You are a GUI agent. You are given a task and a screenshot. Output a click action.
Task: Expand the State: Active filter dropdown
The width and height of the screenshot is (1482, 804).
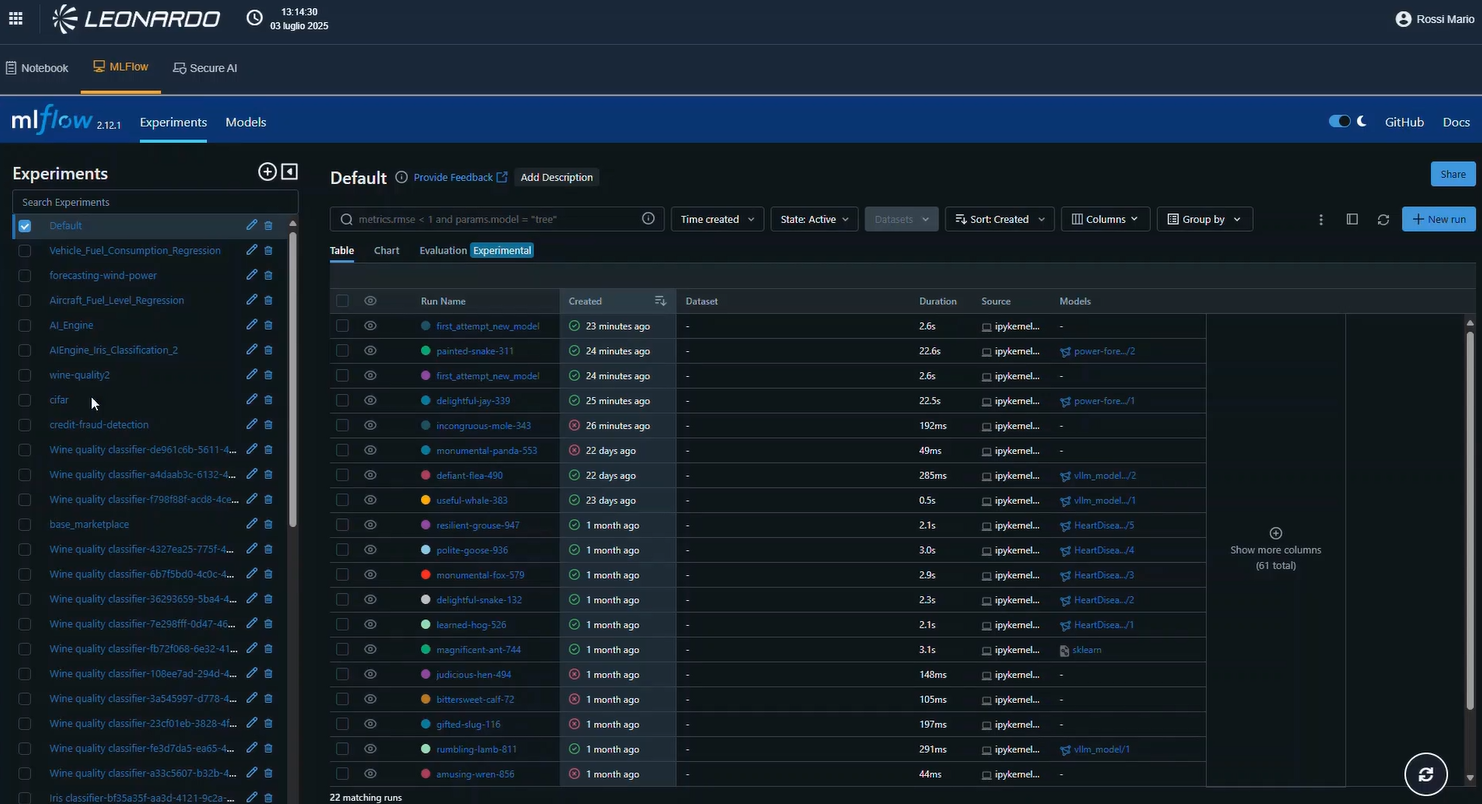[x=814, y=219]
